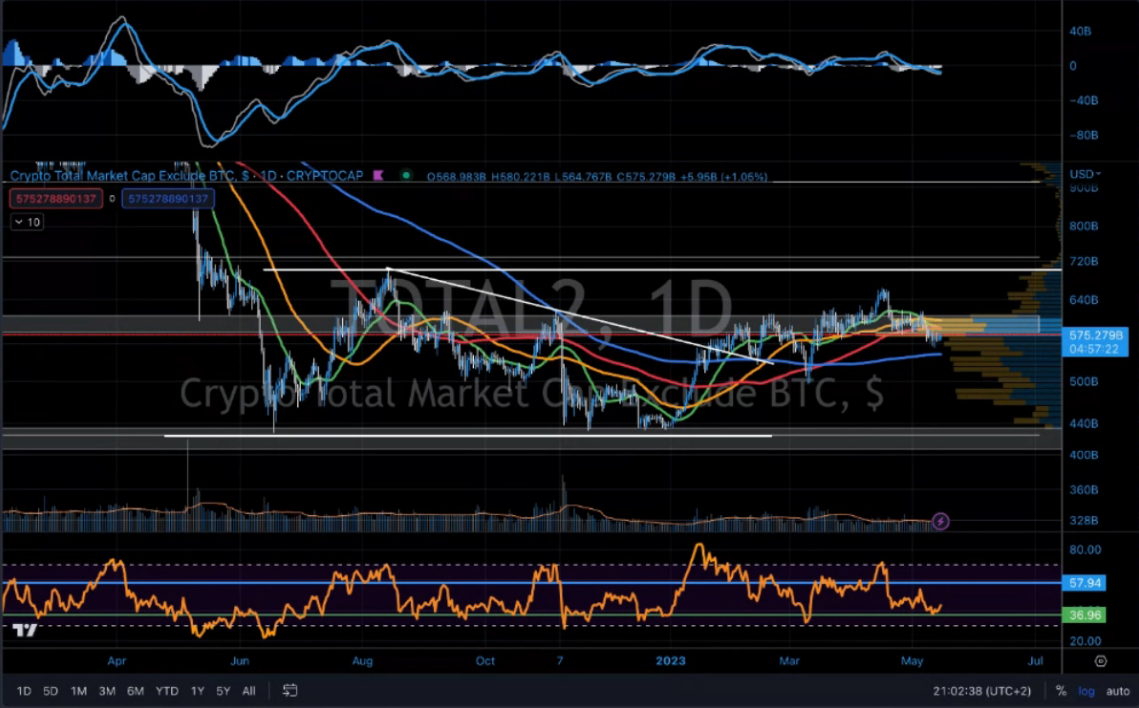Click the green market status dot

(x=406, y=176)
